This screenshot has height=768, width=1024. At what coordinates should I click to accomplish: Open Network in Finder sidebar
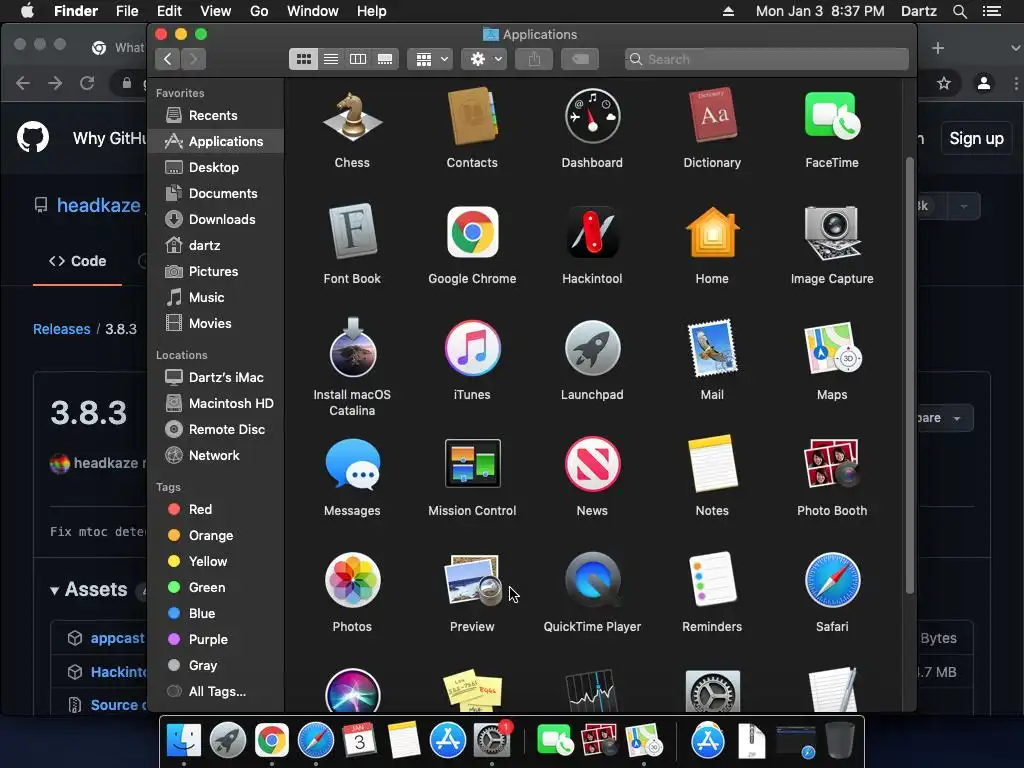coord(216,456)
